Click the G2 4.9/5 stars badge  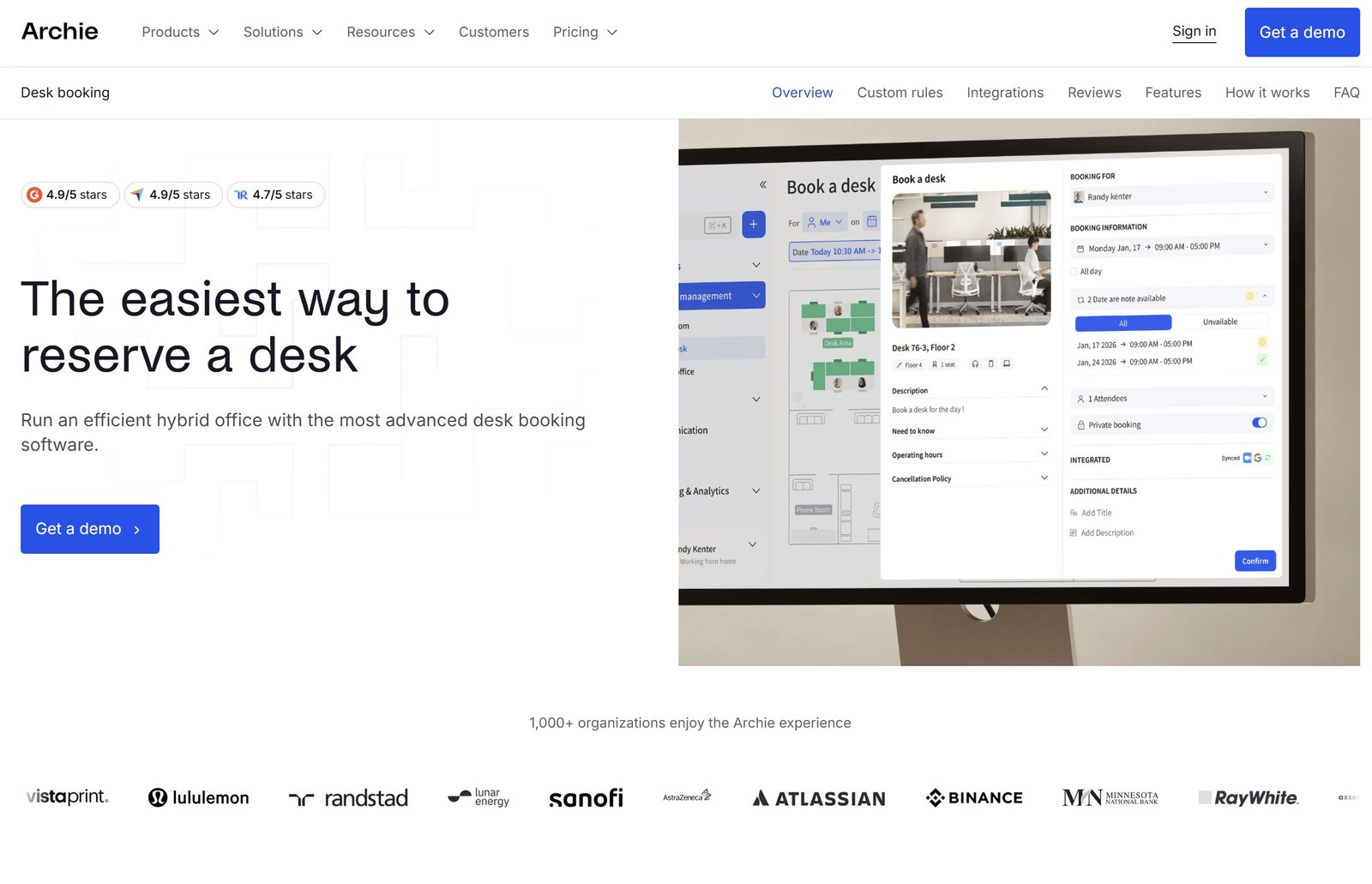[68, 195]
